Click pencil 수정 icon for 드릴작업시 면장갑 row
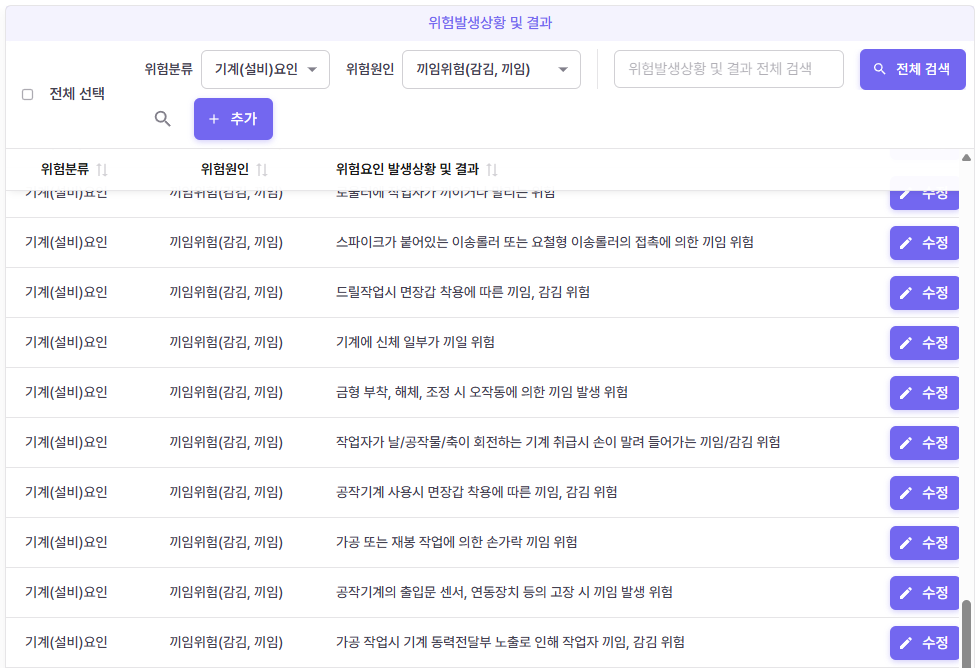 click(x=906, y=293)
